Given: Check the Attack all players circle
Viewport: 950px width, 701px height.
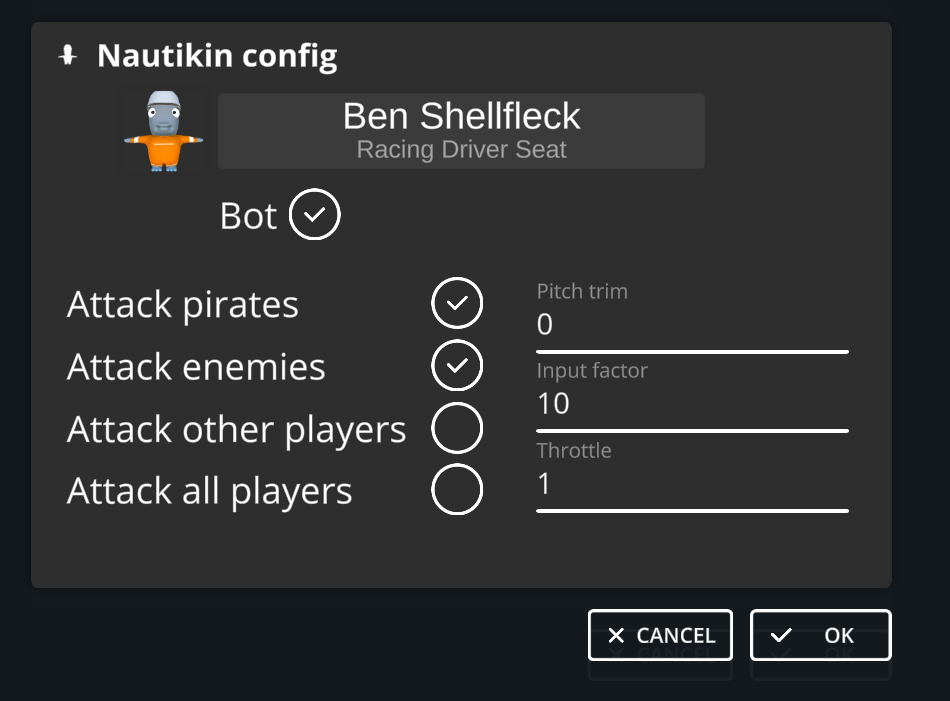Looking at the screenshot, I should click(x=457, y=491).
